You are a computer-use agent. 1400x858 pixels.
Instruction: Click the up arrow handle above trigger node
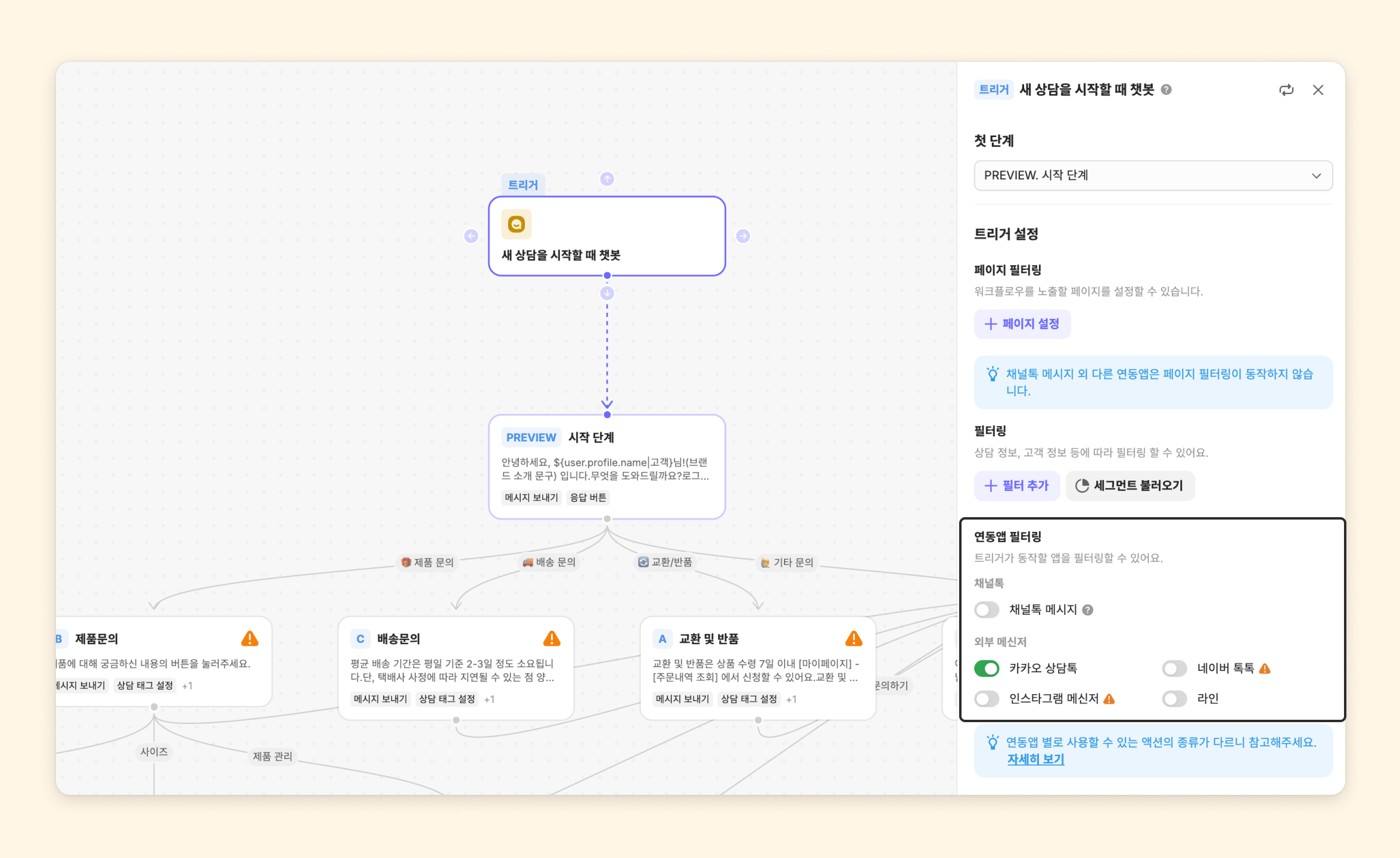coord(606,179)
